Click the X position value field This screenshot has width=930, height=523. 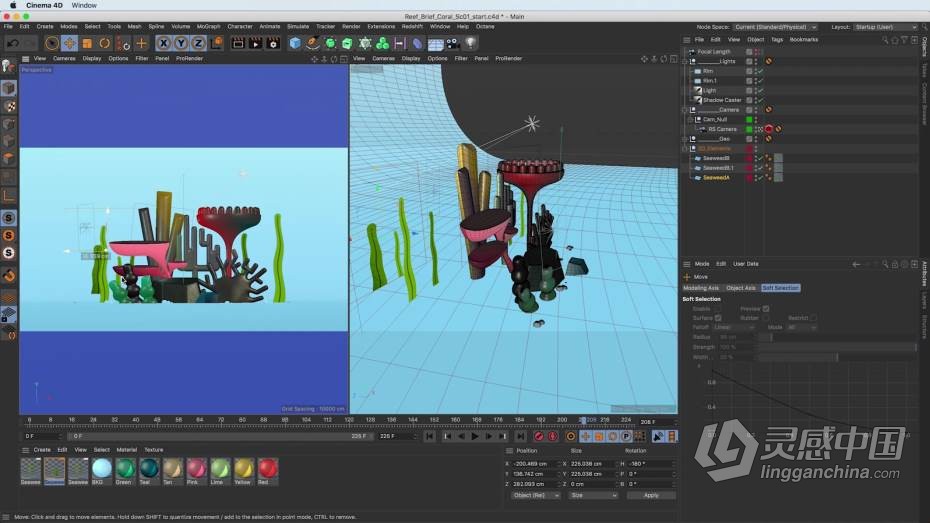[x=534, y=464]
